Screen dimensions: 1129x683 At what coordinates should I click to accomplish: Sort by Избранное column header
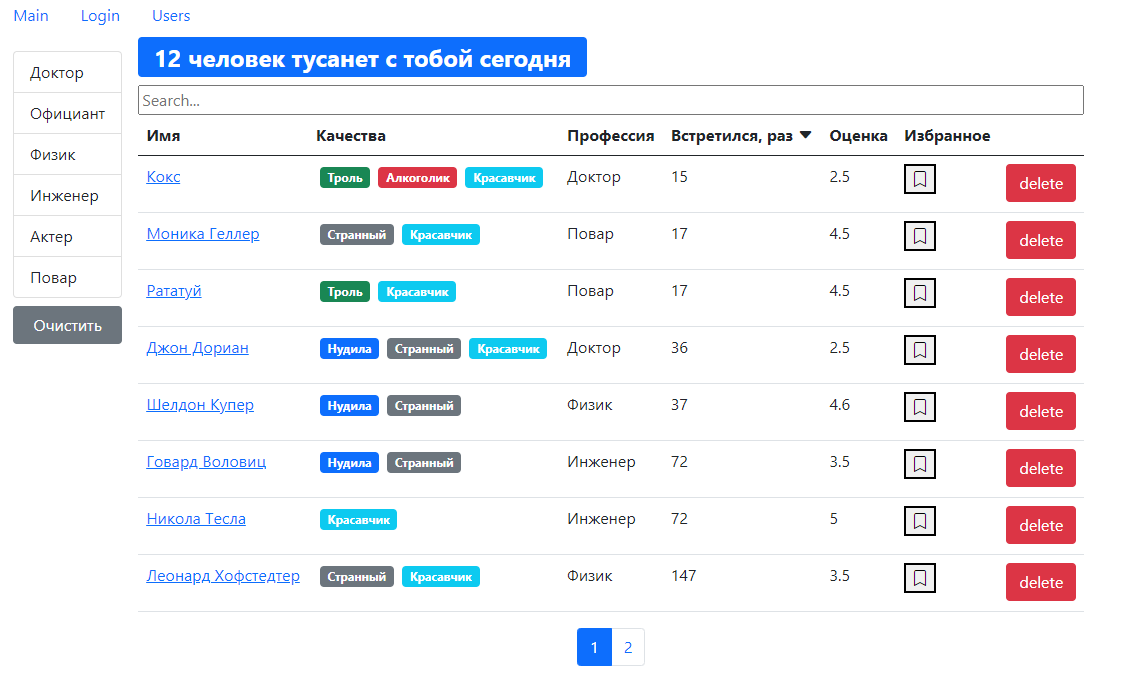click(x=947, y=135)
